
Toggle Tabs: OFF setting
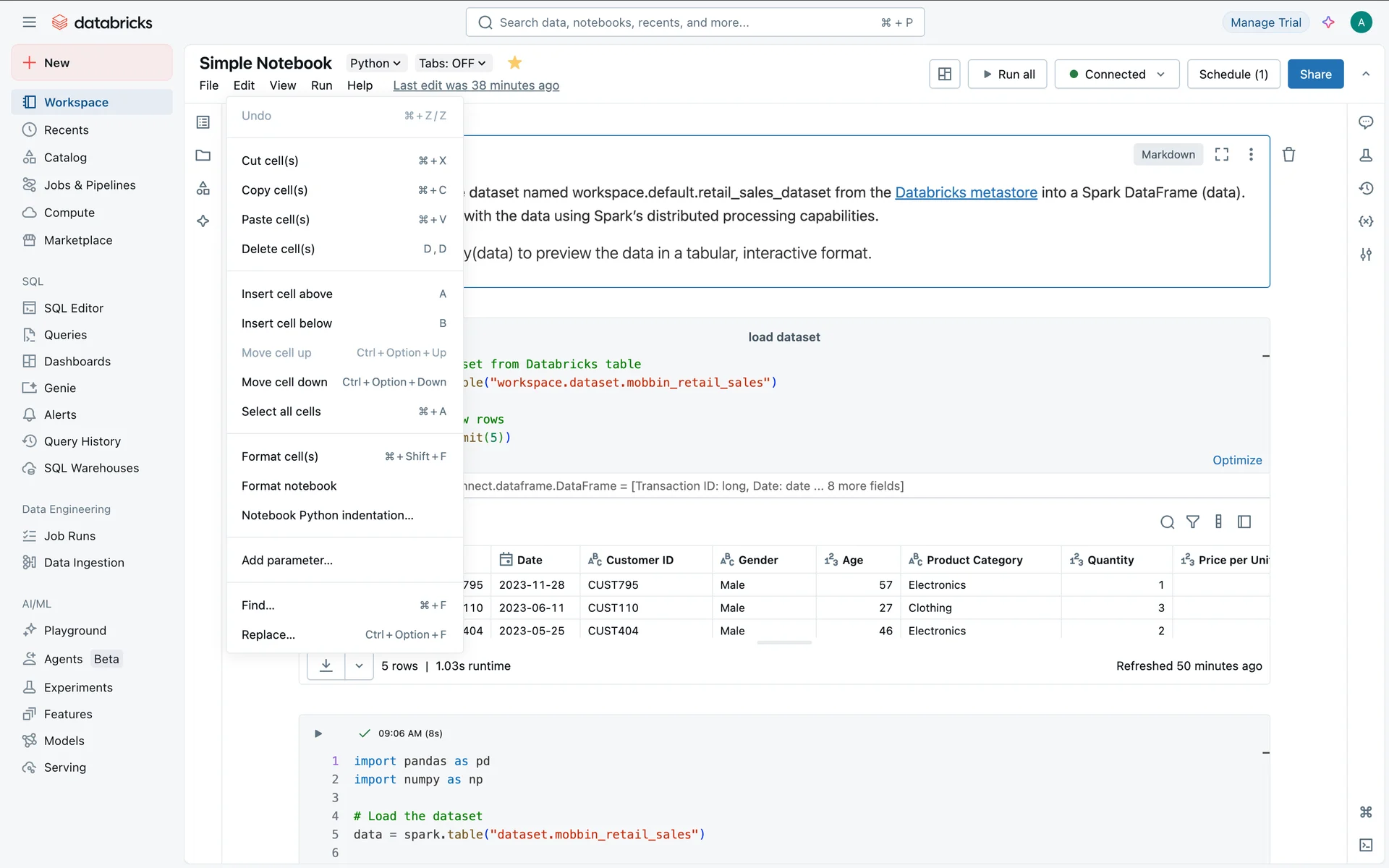coord(452,63)
